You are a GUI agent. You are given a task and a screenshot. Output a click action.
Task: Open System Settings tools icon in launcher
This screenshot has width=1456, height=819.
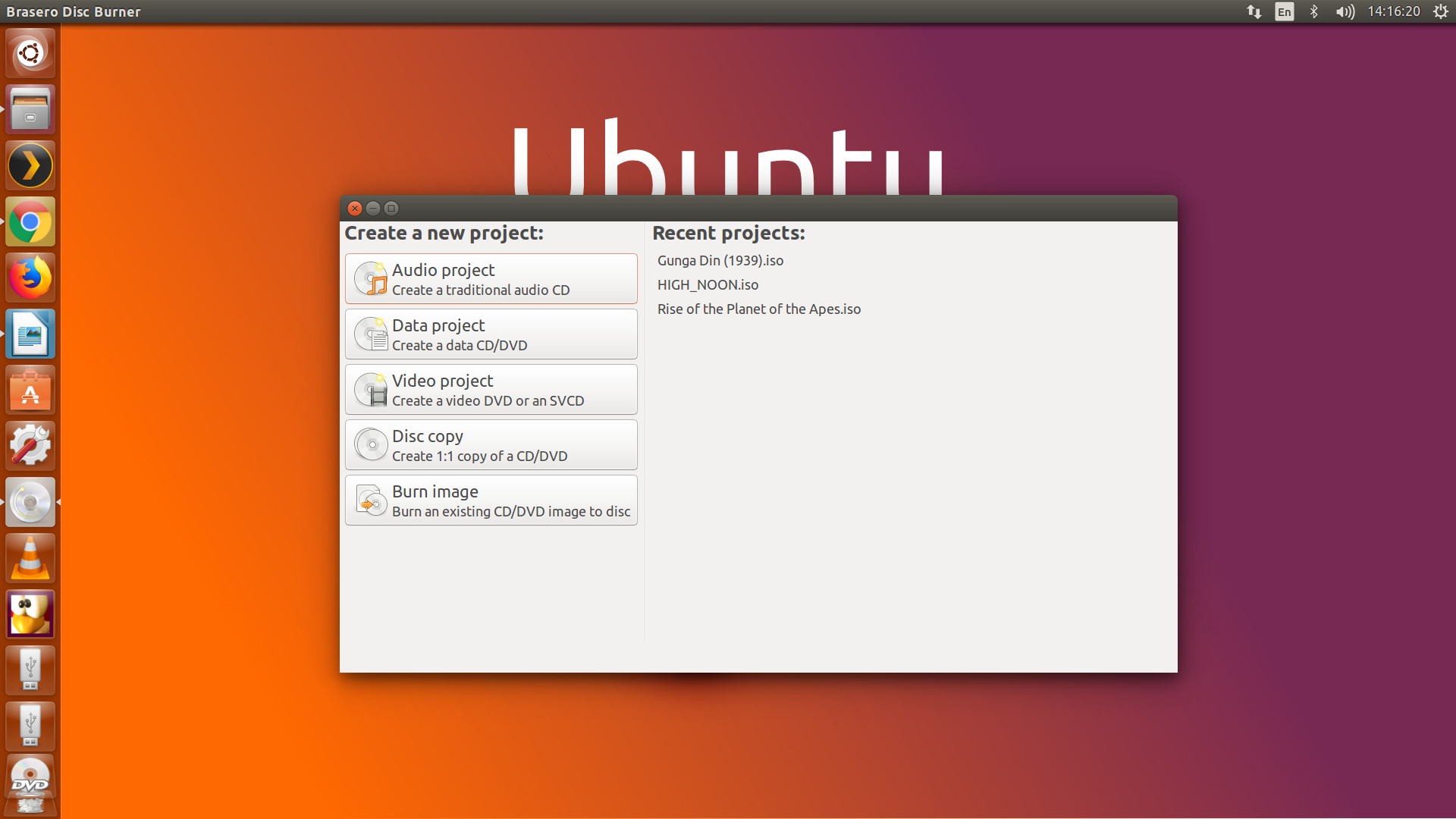click(x=30, y=446)
